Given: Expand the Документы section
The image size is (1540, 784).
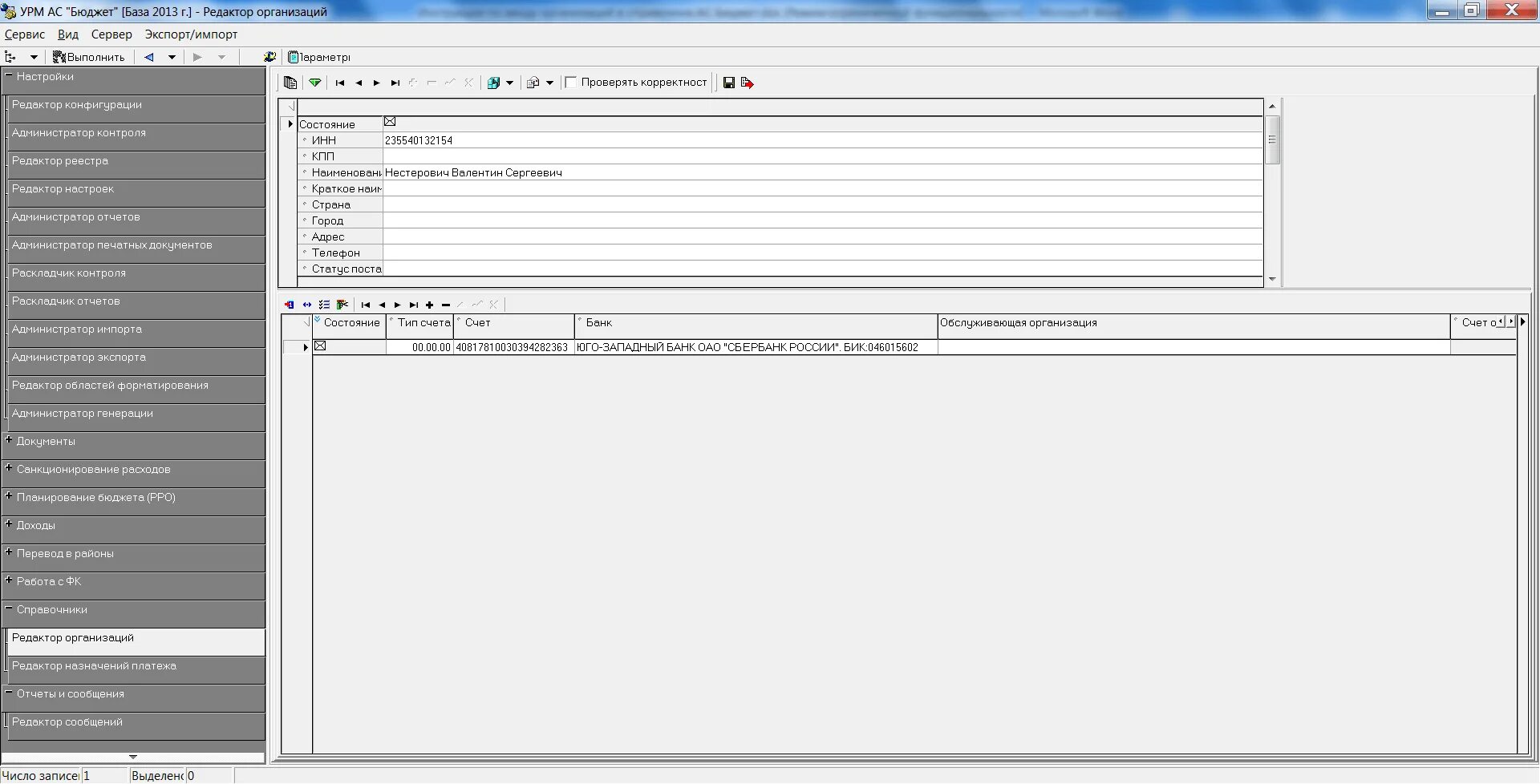Looking at the screenshot, I should point(9,440).
